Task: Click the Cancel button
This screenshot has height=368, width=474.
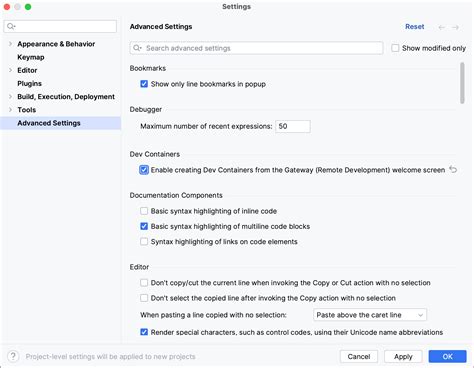Action: (x=359, y=356)
